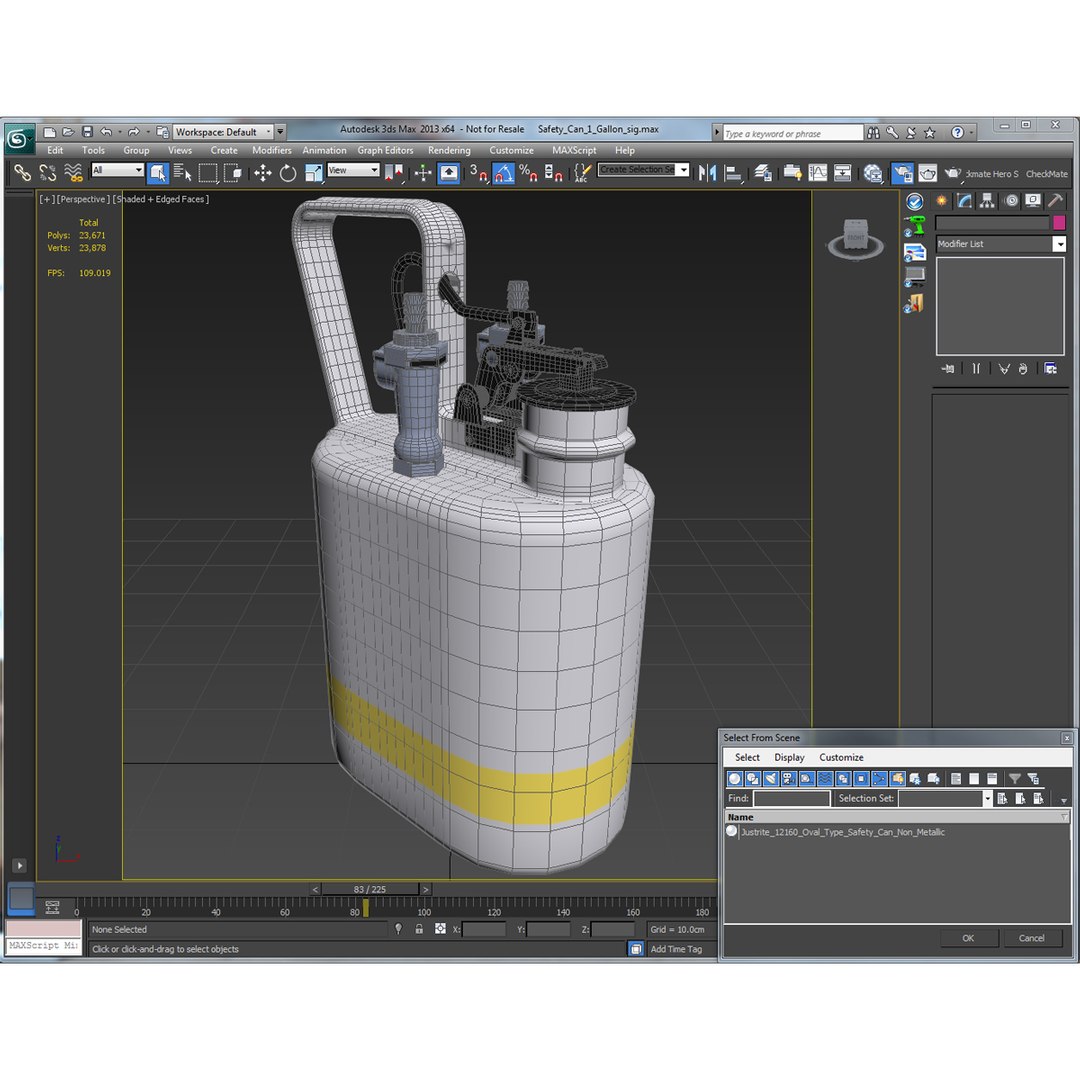Open the Modifiers menu
The image size is (1080, 1080).
coord(271,150)
